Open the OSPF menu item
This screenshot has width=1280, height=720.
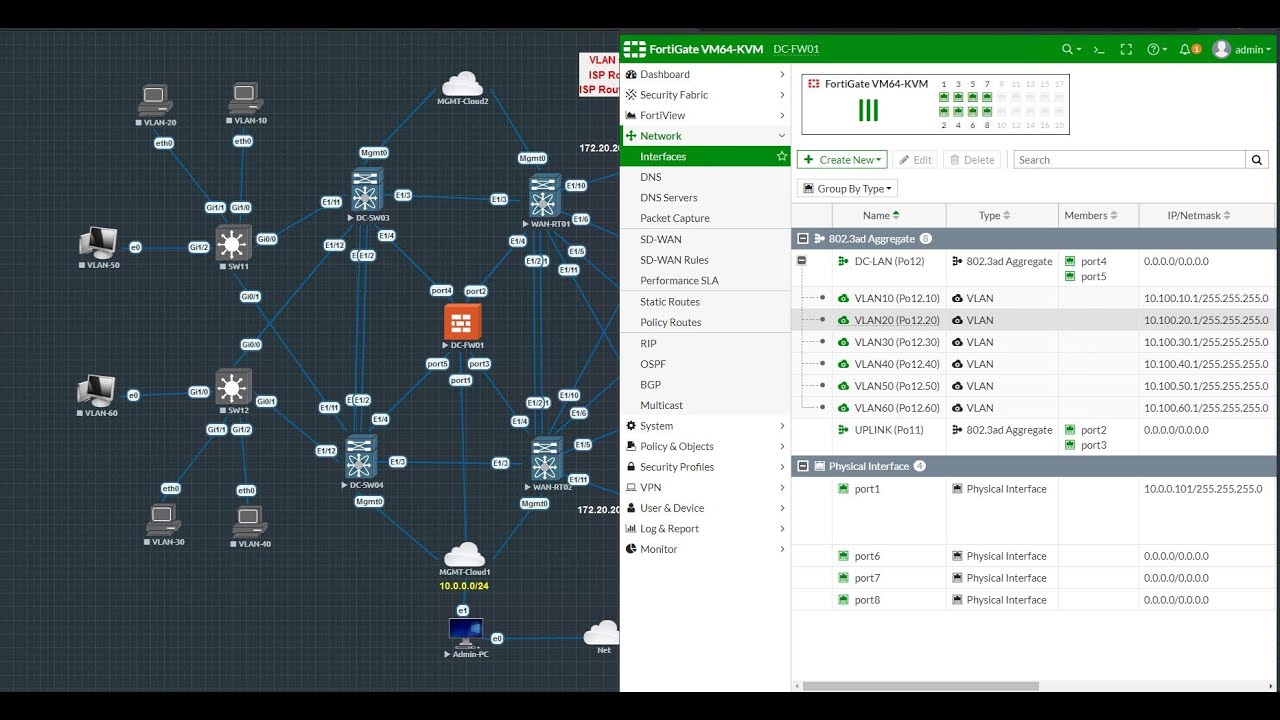point(705,364)
